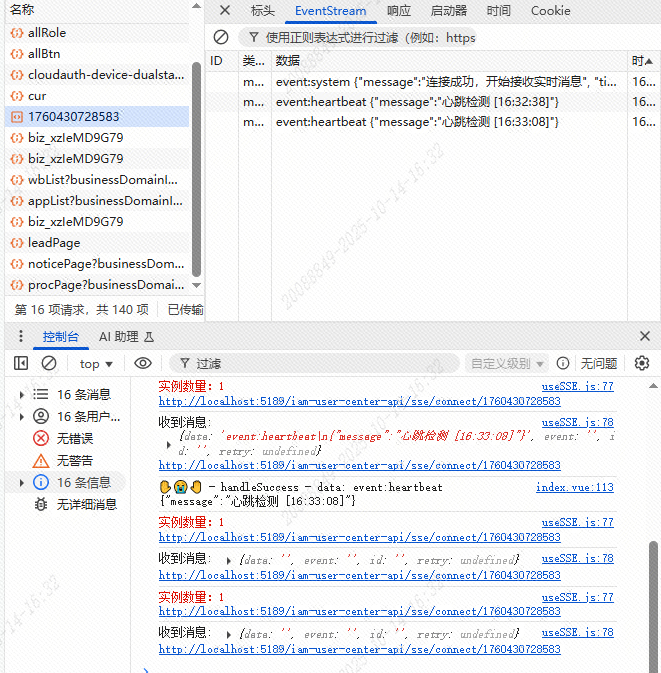
Task: Open the top context dropdown
Action: pyautogui.click(x=96, y=364)
